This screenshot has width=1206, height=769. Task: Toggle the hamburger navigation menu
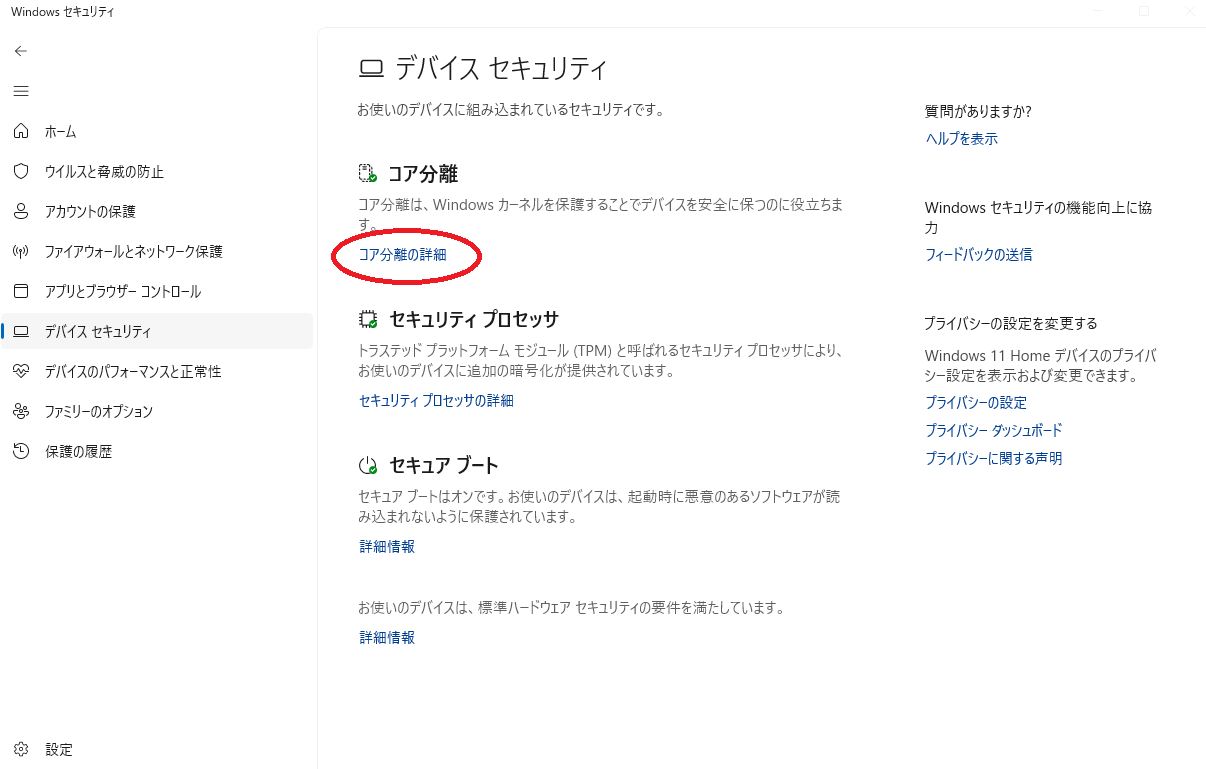20,90
